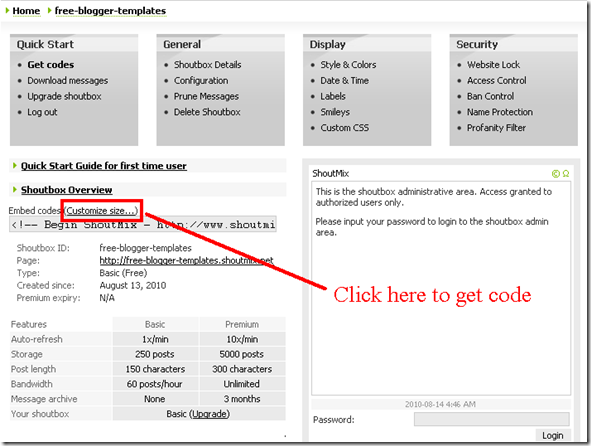The width and height of the screenshot is (591, 446).
Task: Click Delete Shoutbox under General
Action: (x=207, y=112)
